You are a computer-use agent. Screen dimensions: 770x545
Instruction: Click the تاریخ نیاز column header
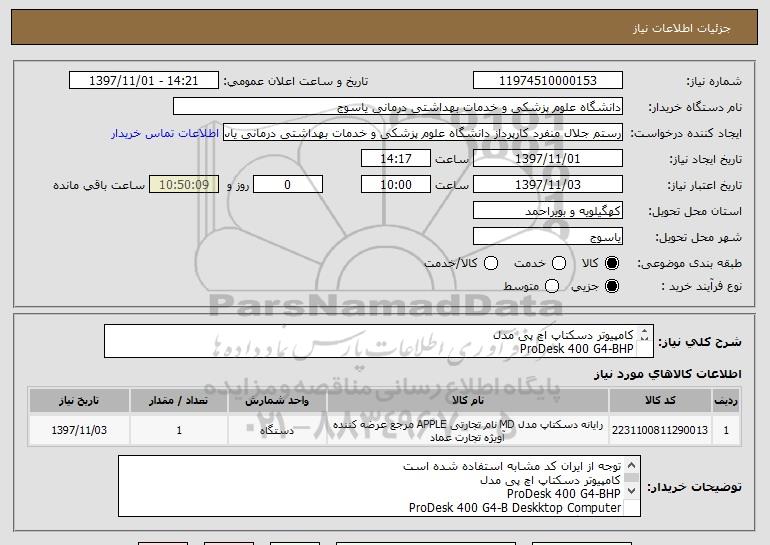click(79, 401)
